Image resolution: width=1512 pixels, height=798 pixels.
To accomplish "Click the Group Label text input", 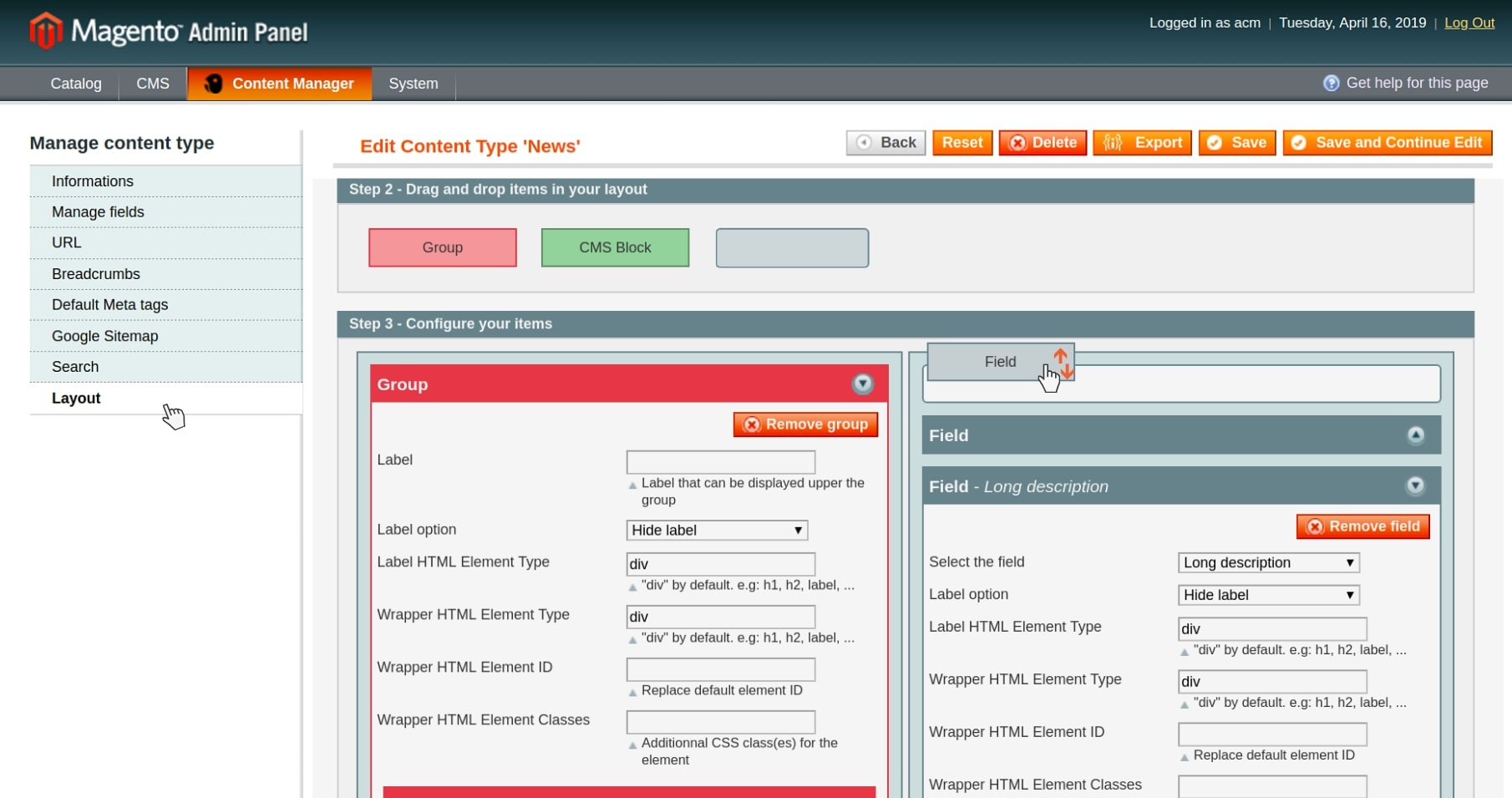I will click(x=720, y=462).
